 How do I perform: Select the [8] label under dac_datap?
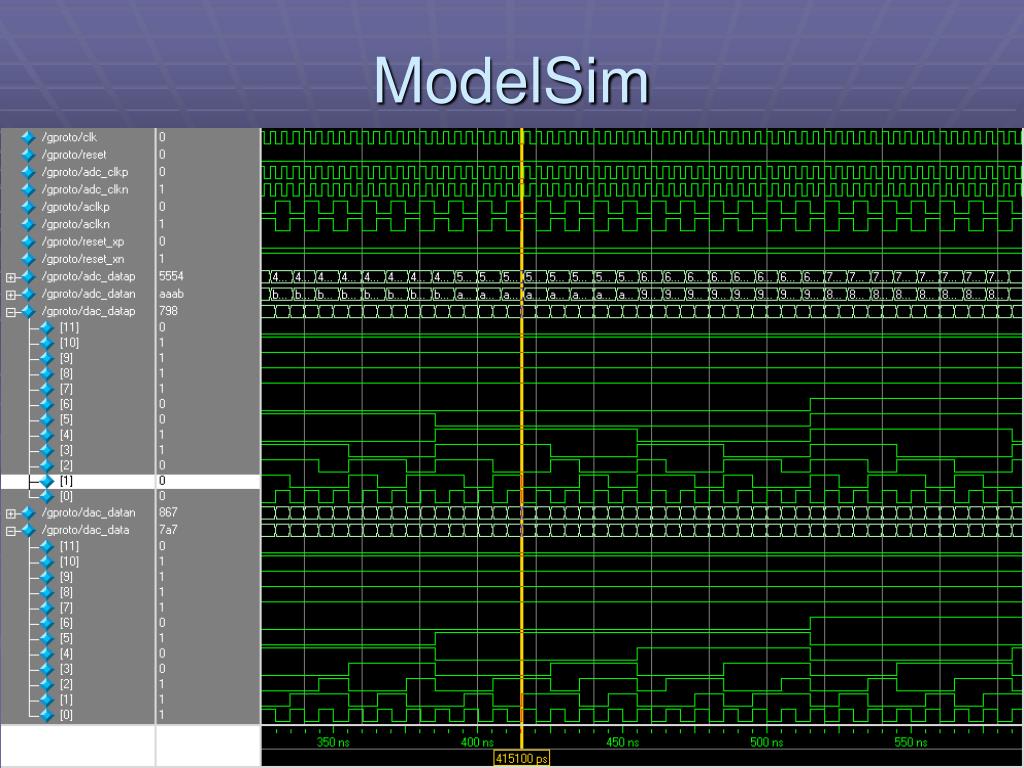pos(66,374)
